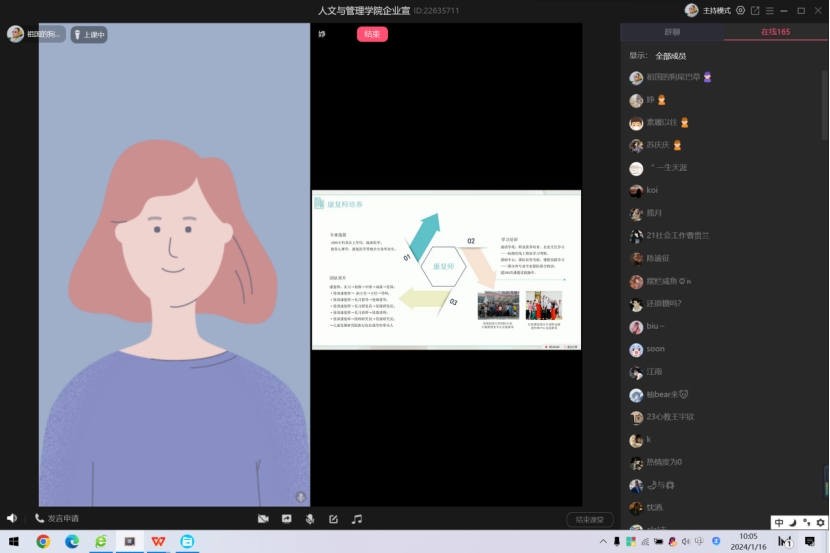Select the 在线165 tab
Viewport: 830px width, 553px height.
[x=775, y=32]
